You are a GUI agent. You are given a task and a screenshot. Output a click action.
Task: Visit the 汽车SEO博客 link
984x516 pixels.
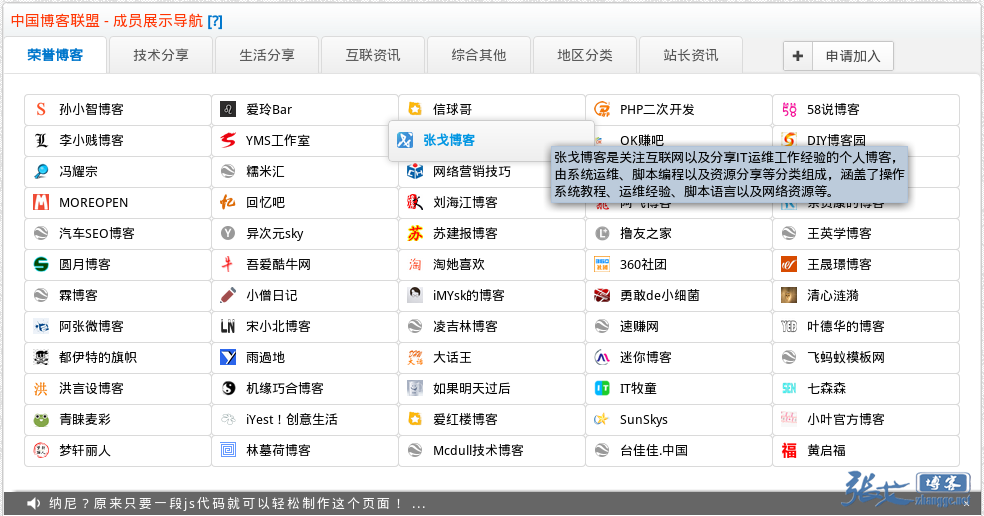97,234
